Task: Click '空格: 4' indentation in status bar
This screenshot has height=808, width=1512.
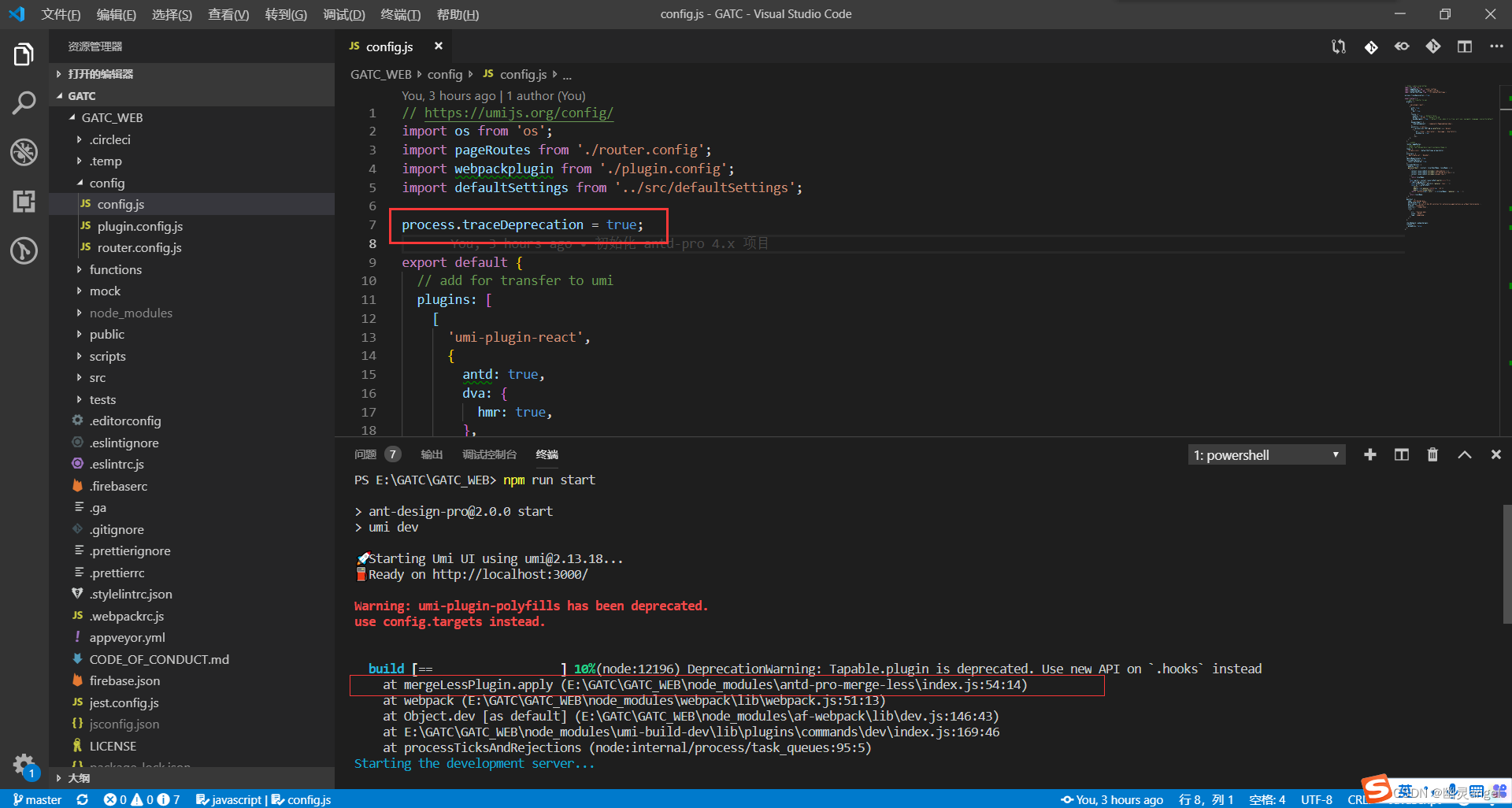Action: tap(1266, 799)
